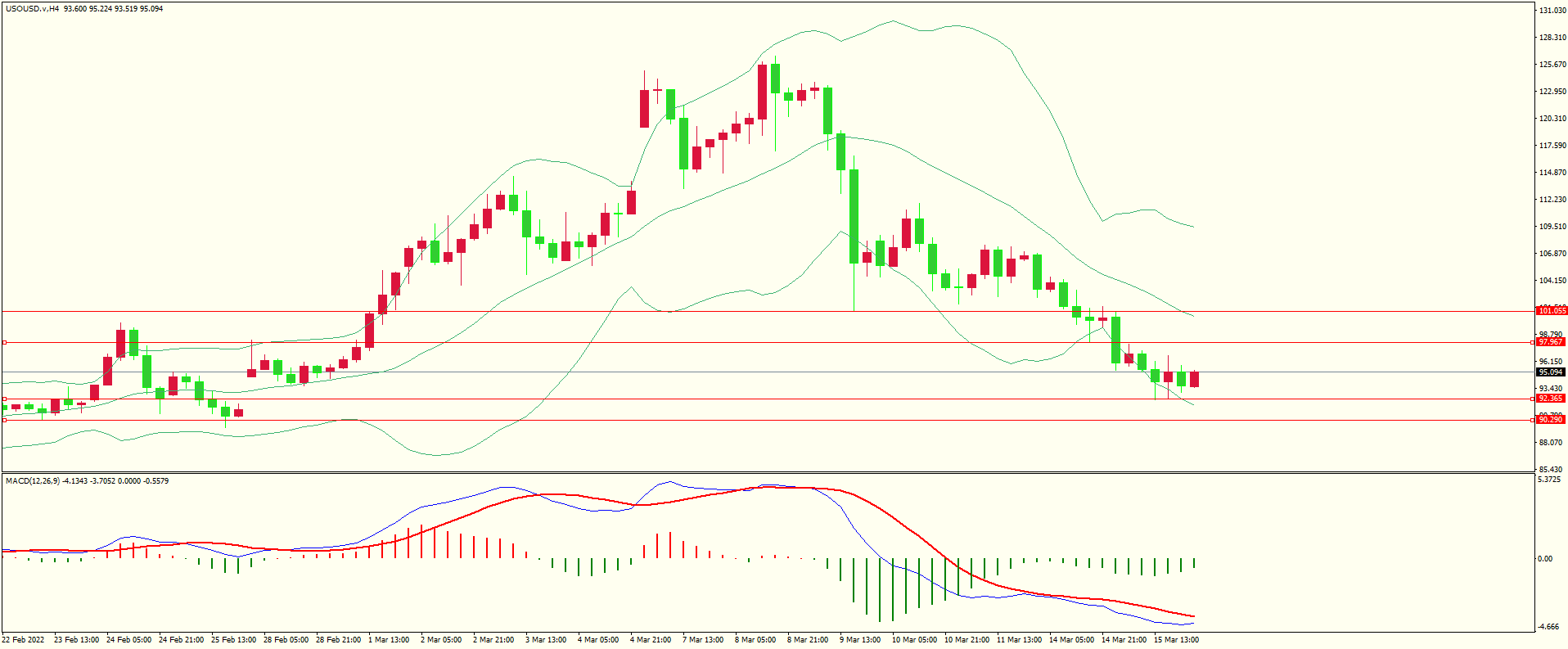The image size is (1568, 649).
Task: Click the 106.870 price axis label
Action: pos(1552,254)
